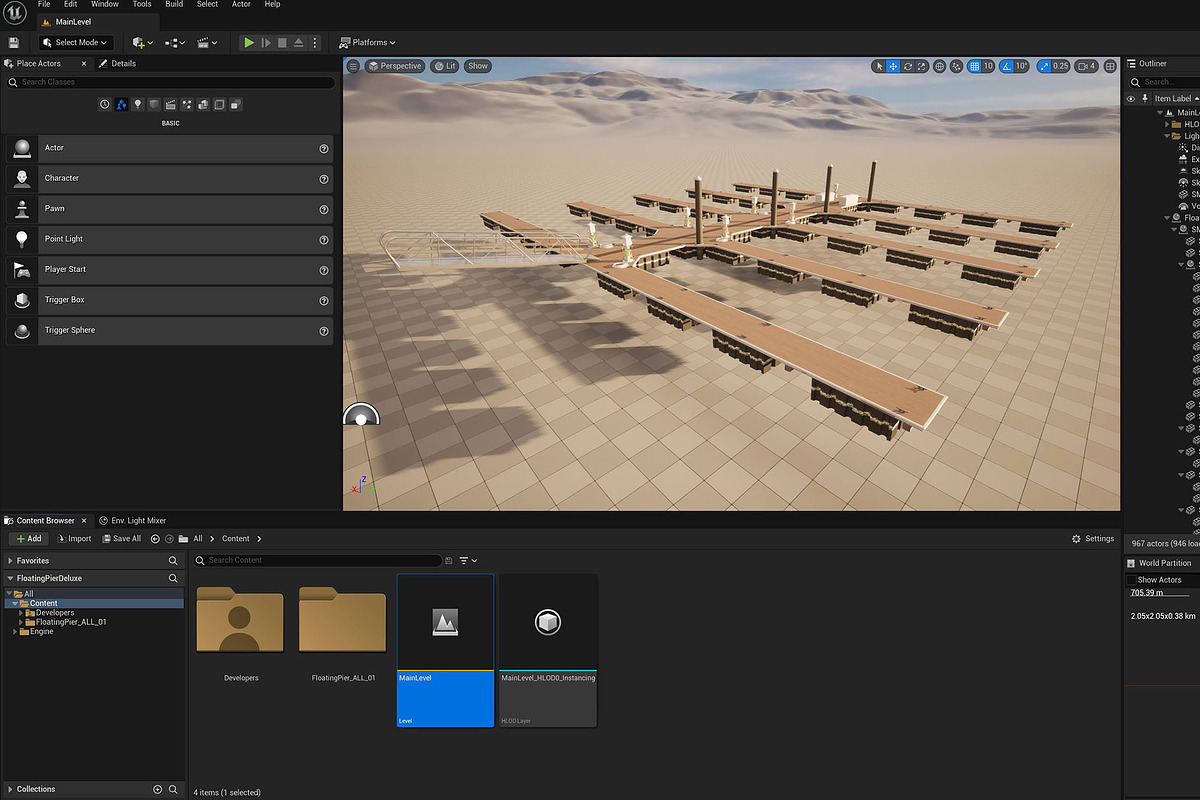The height and width of the screenshot is (800, 1200).
Task: Activate the Rotate tool in viewport
Action: [907, 66]
